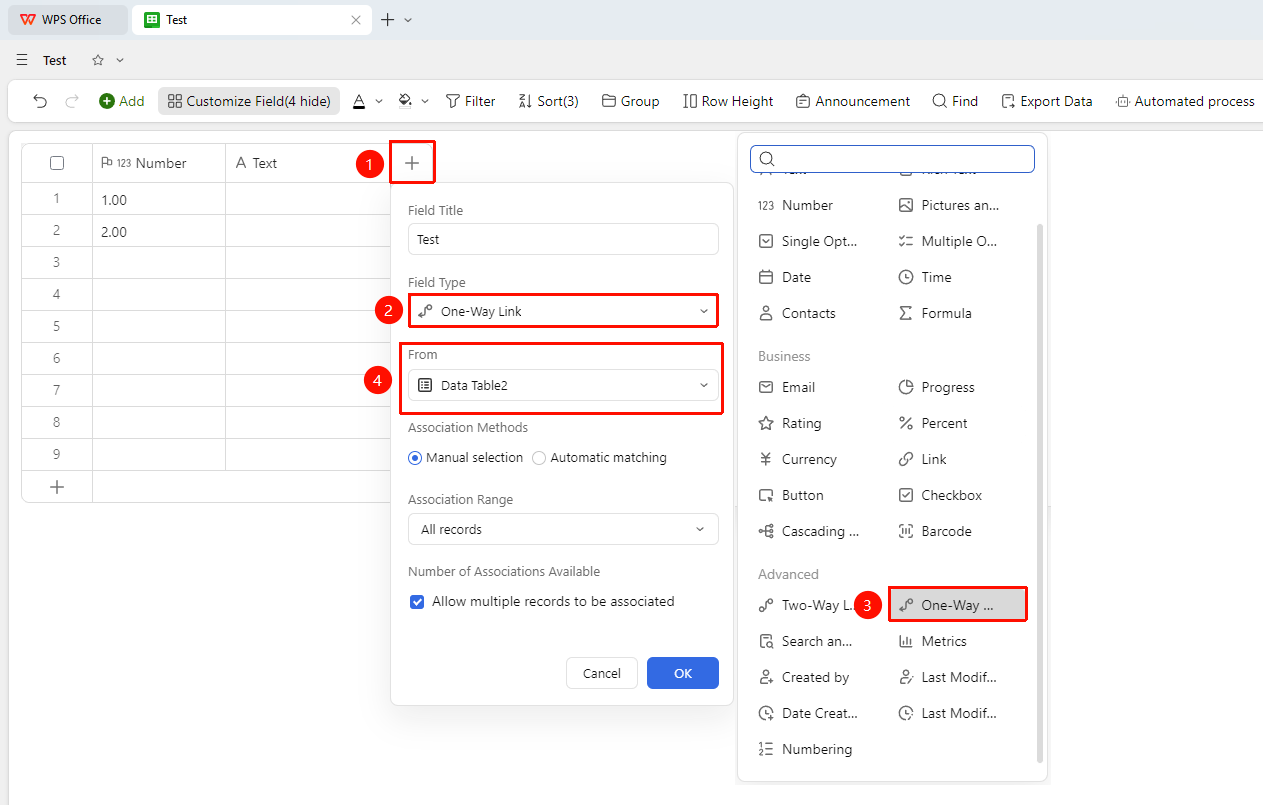This screenshot has height=805, width=1263.
Task: Open the Association Range All records dropdown
Action: pos(563,529)
